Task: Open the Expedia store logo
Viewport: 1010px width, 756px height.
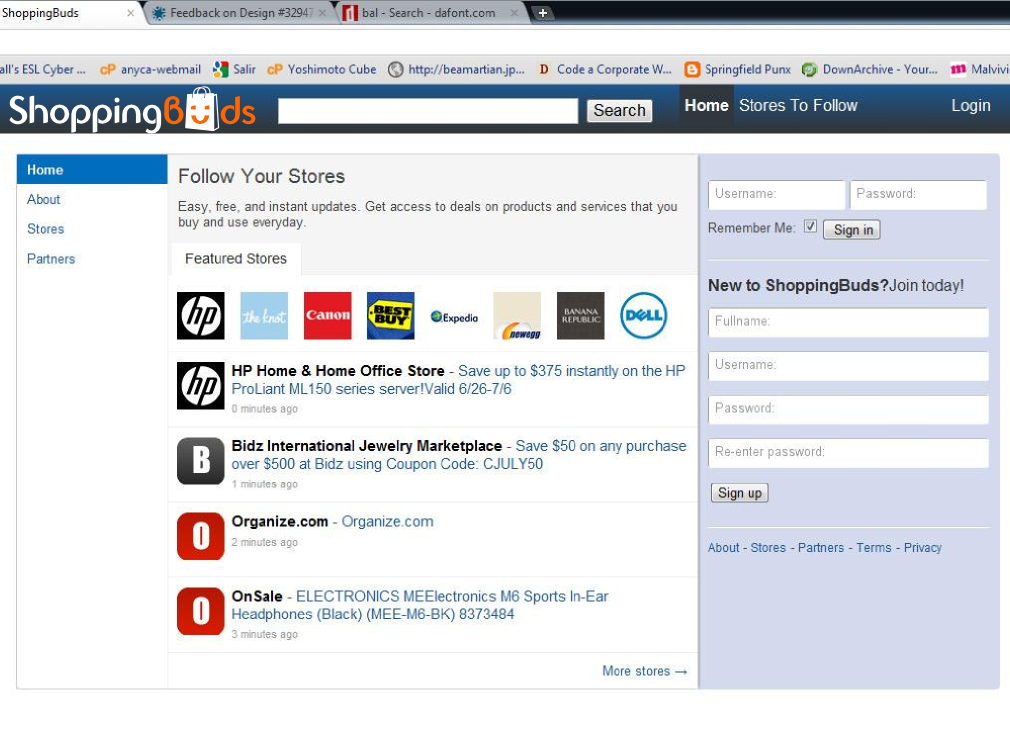Action: coord(454,317)
